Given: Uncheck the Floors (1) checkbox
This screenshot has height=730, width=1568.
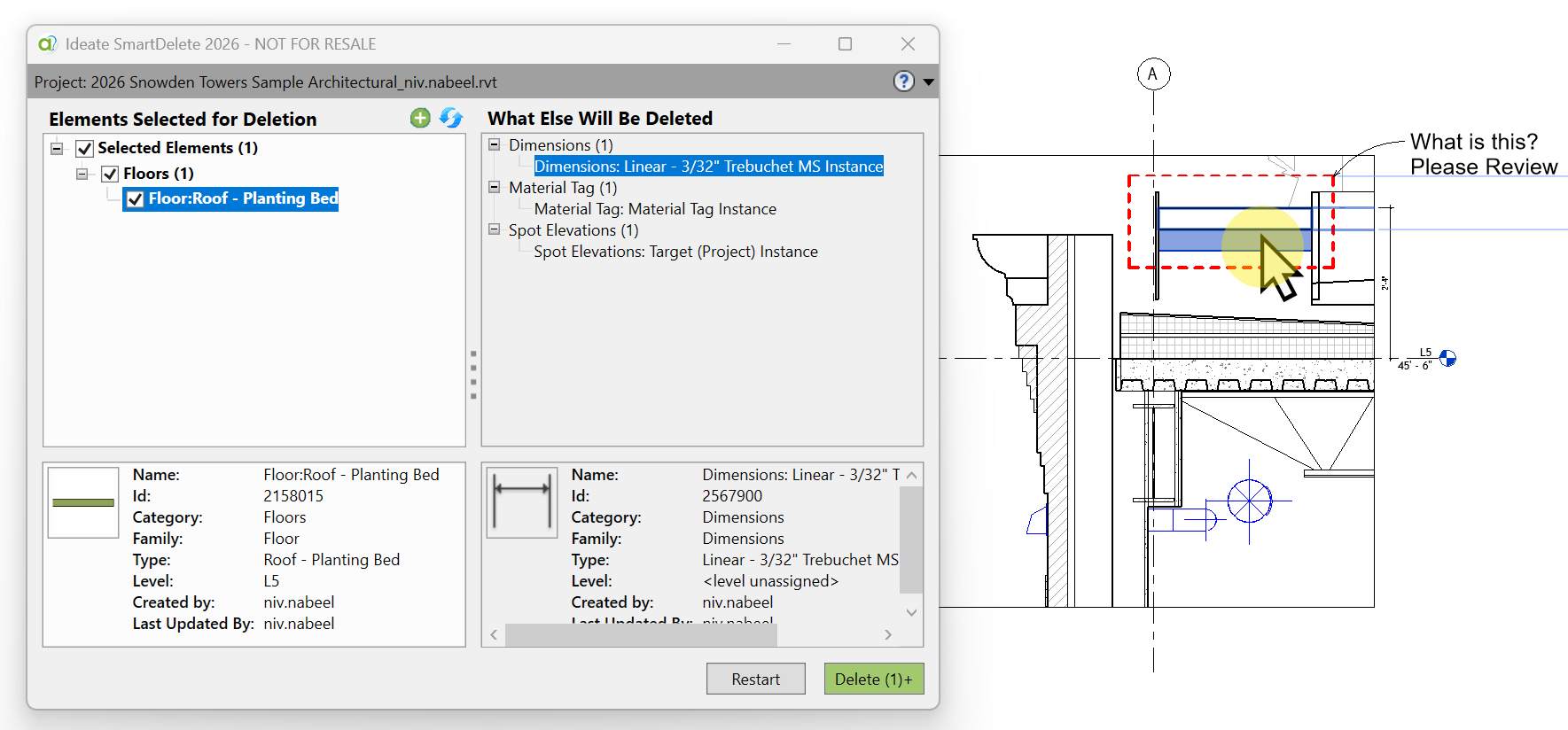Looking at the screenshot, I should pyautogui.click(x=110, y=174).
